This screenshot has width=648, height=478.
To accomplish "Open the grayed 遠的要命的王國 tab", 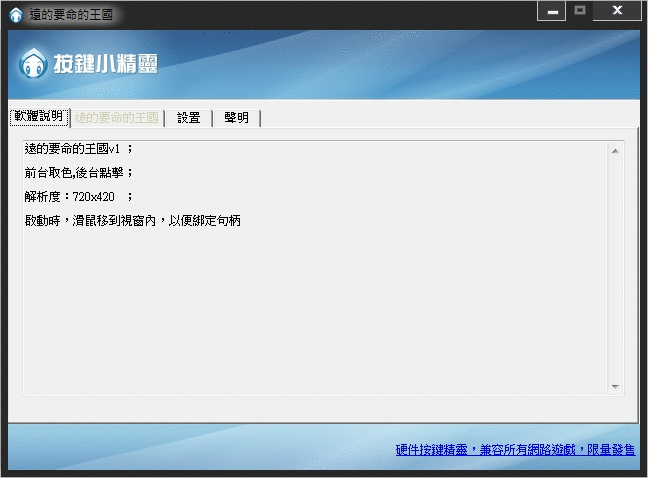I will pos(117,118).
